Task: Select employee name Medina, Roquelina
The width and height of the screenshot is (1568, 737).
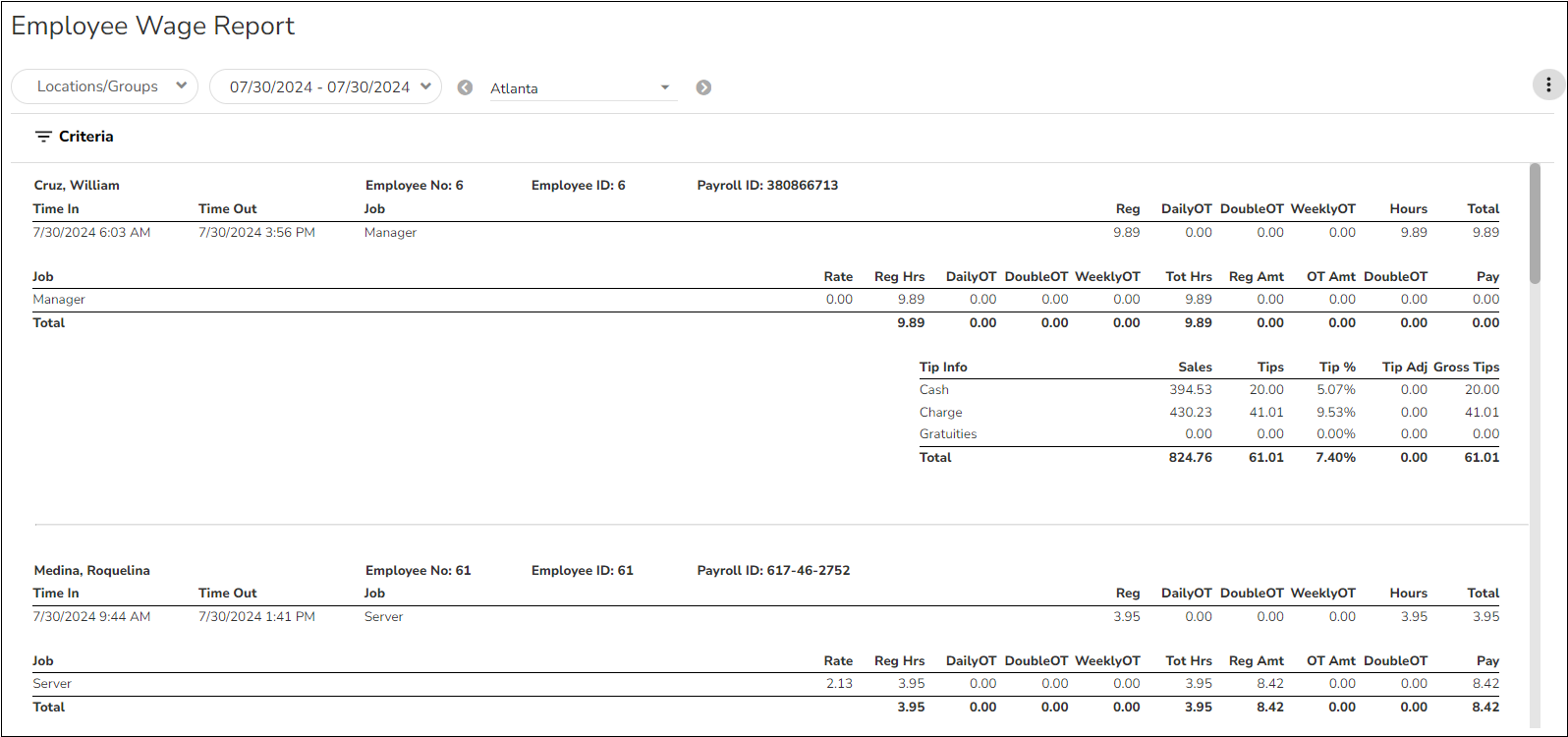Action: pos(92,570)
